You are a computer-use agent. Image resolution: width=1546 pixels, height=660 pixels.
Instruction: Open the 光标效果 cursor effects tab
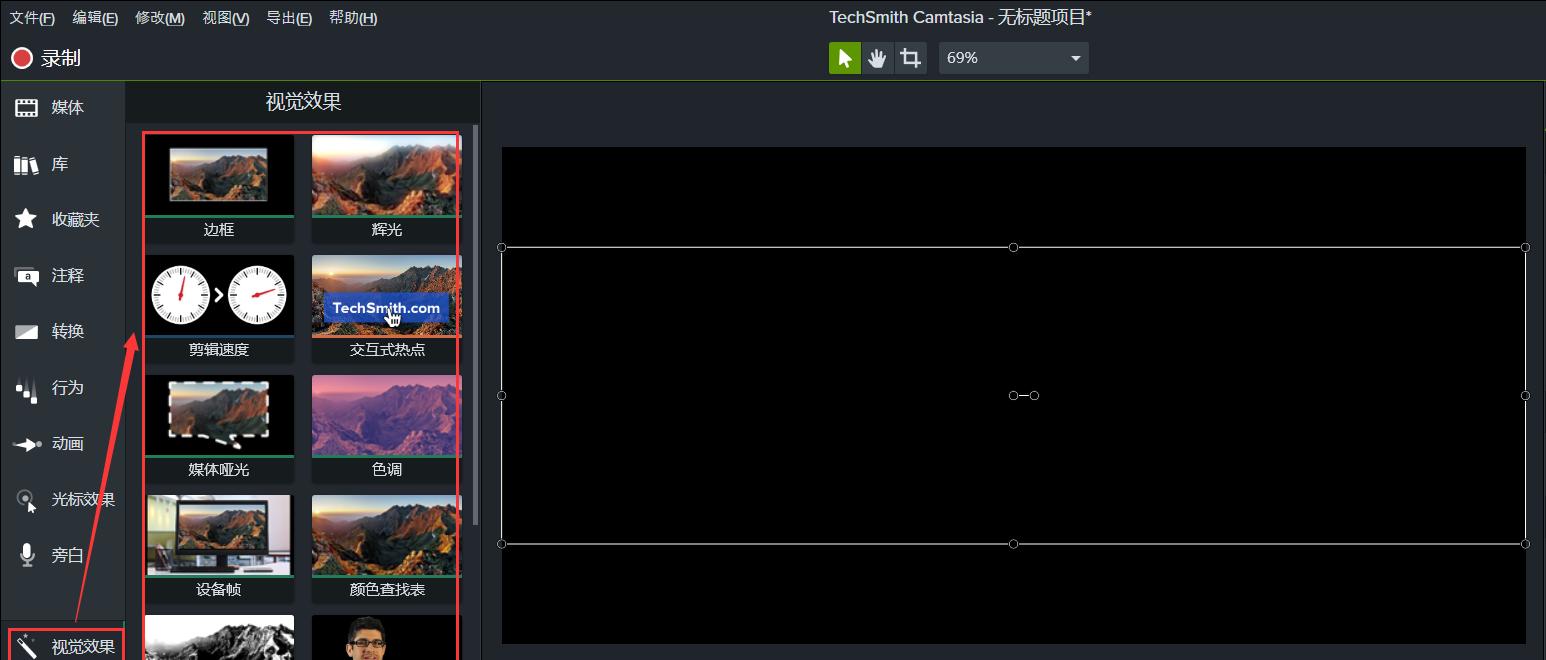pyautogui.click(x=62, y=499)
